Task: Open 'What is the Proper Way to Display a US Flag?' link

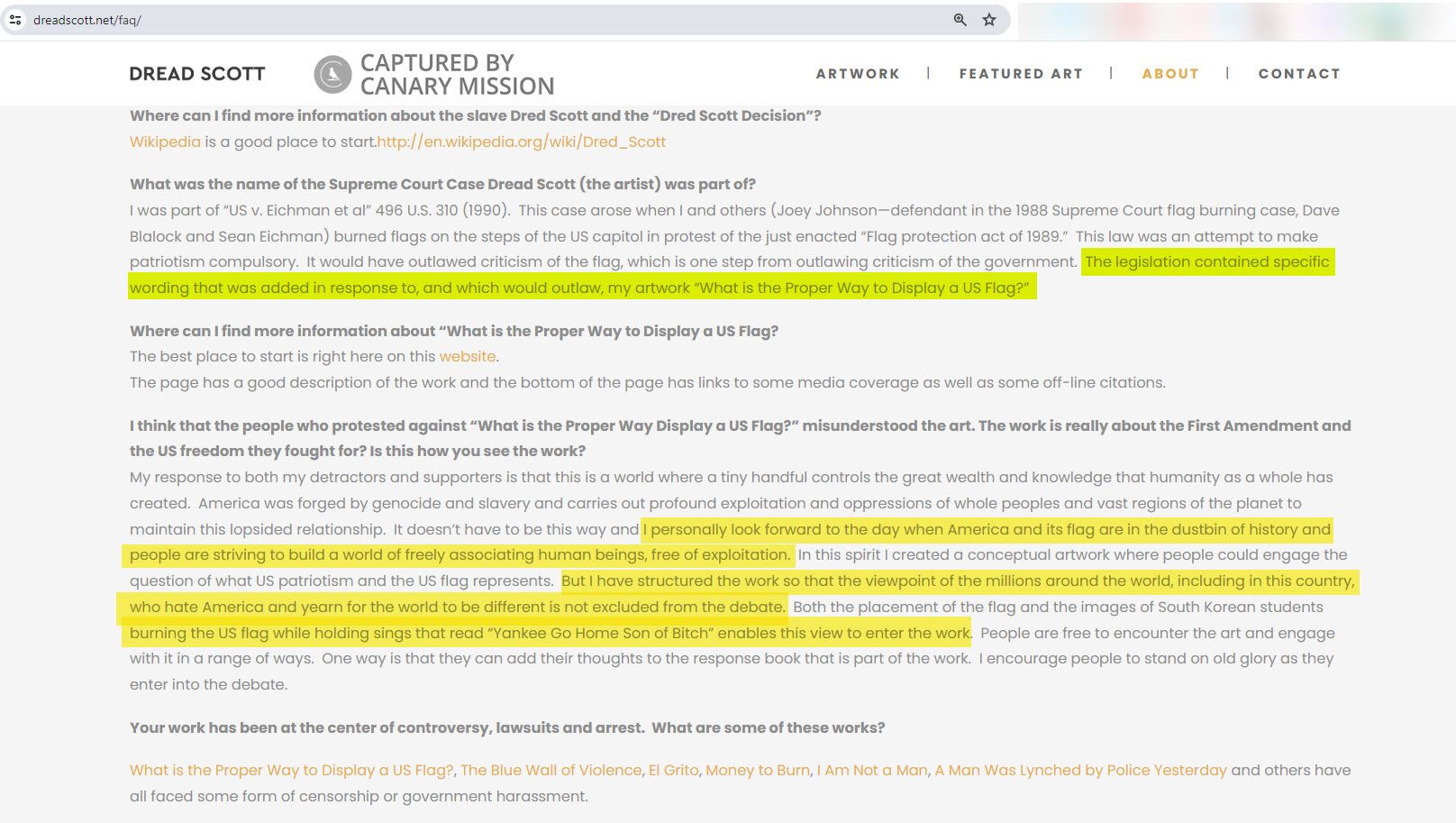Action: (291, 770)
